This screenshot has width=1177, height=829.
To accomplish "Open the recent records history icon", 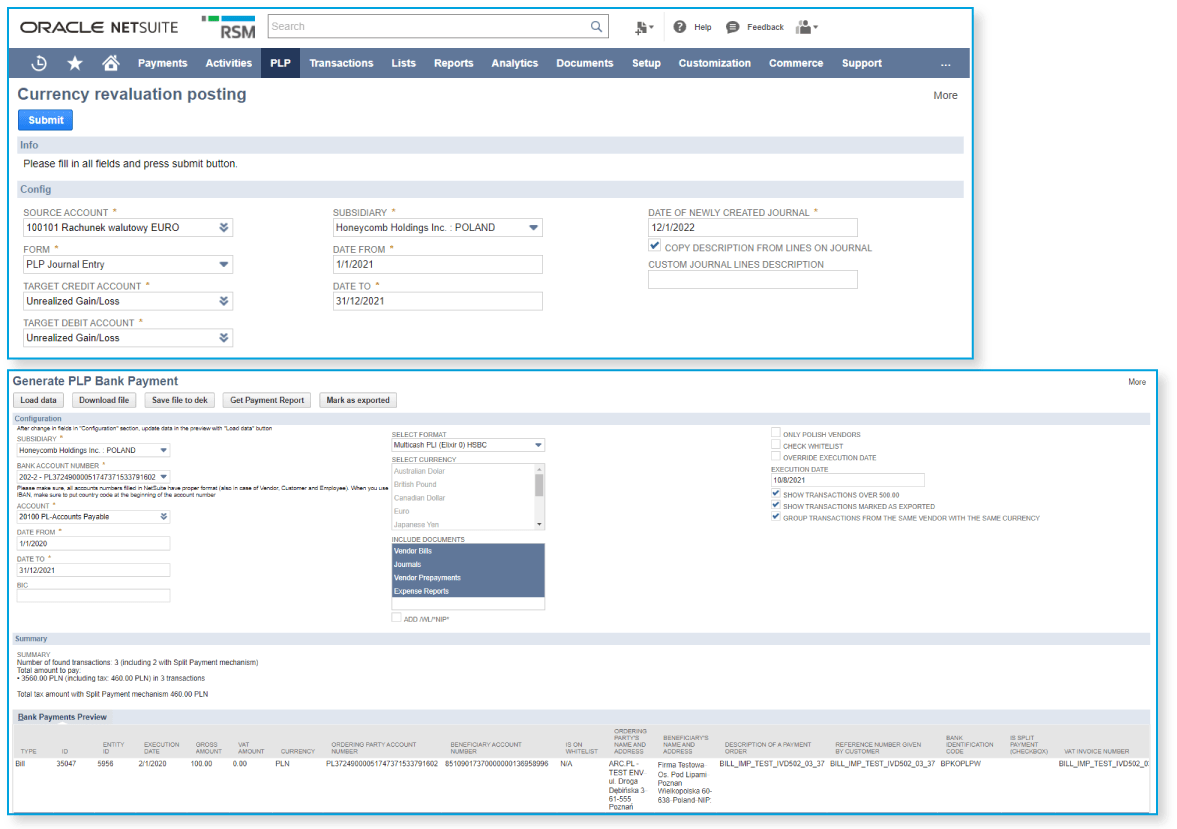I will 39,64.
